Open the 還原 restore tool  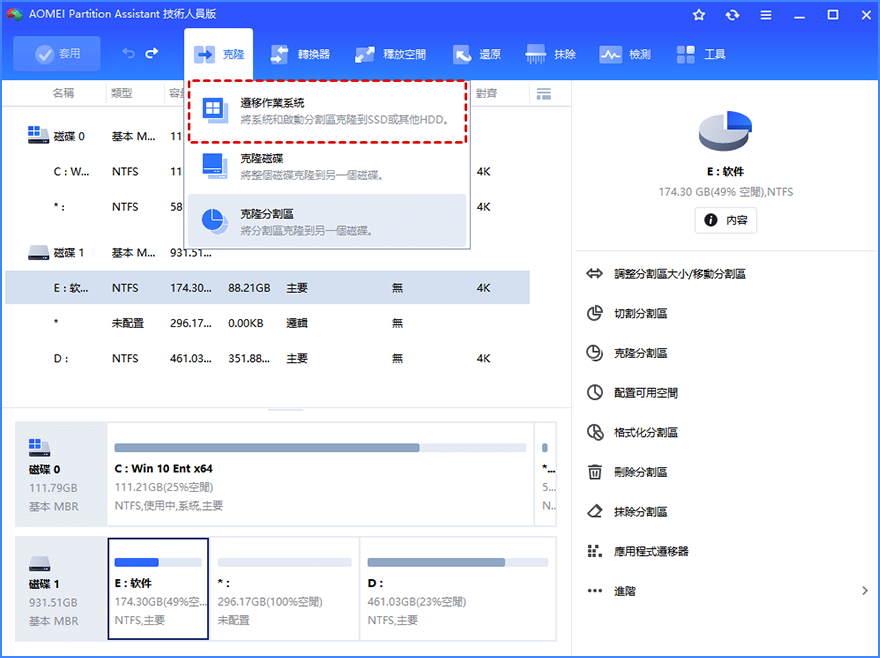(x=476, y=54)
